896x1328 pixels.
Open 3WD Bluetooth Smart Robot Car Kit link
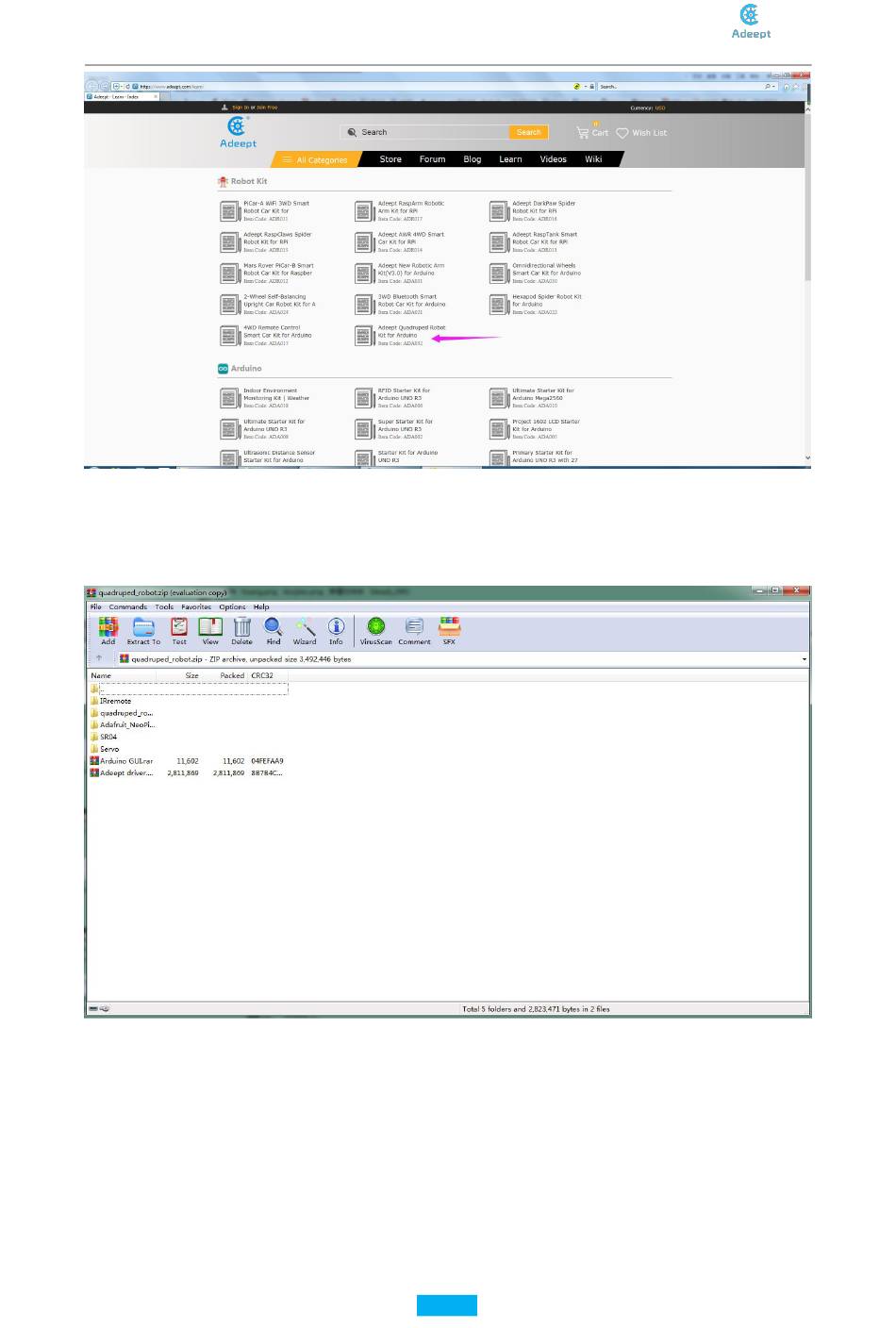412,300
